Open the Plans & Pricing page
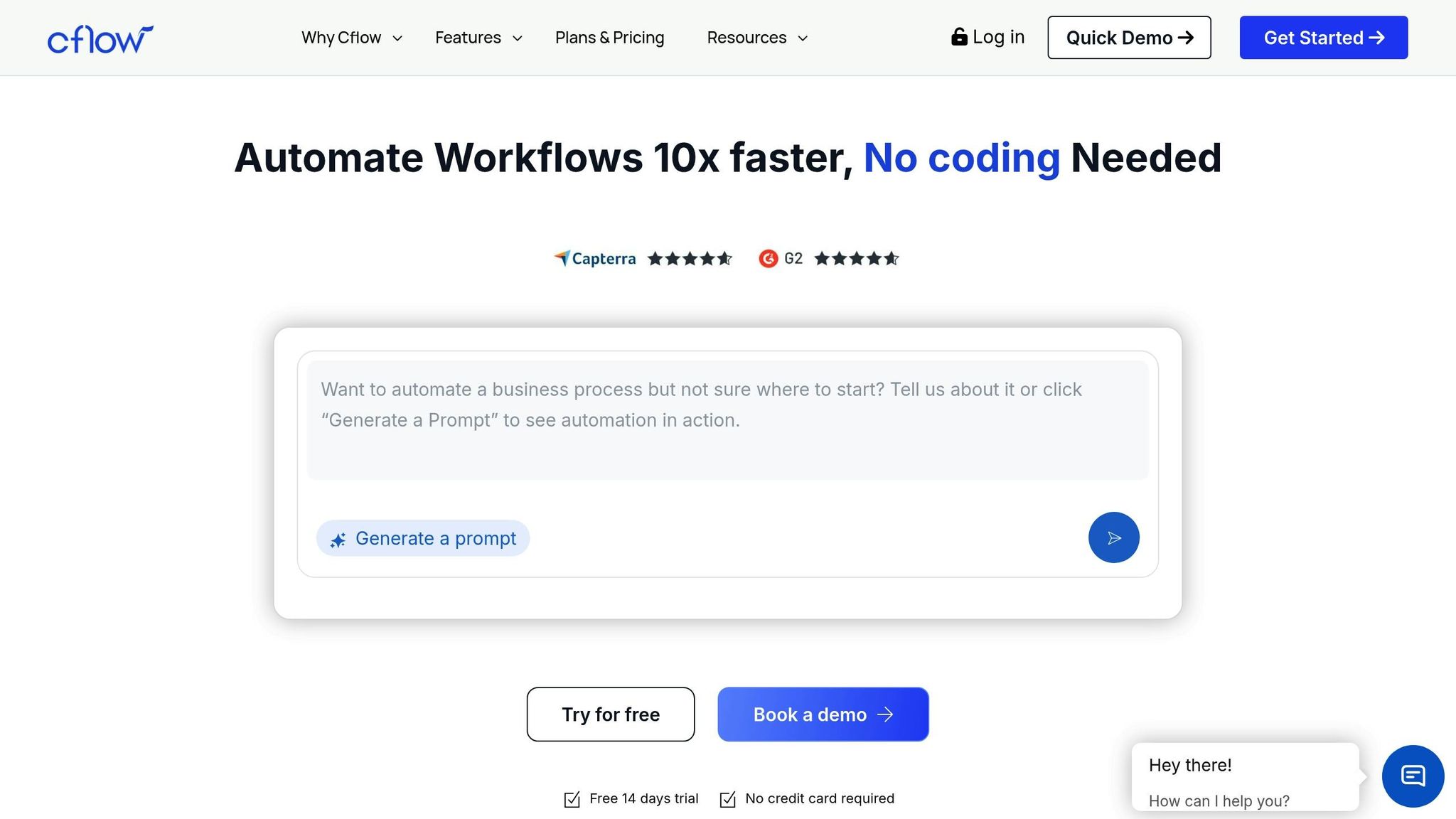The height and width of the screenshot is (819, 1456). pyautogui.click(x=609, y=38)
